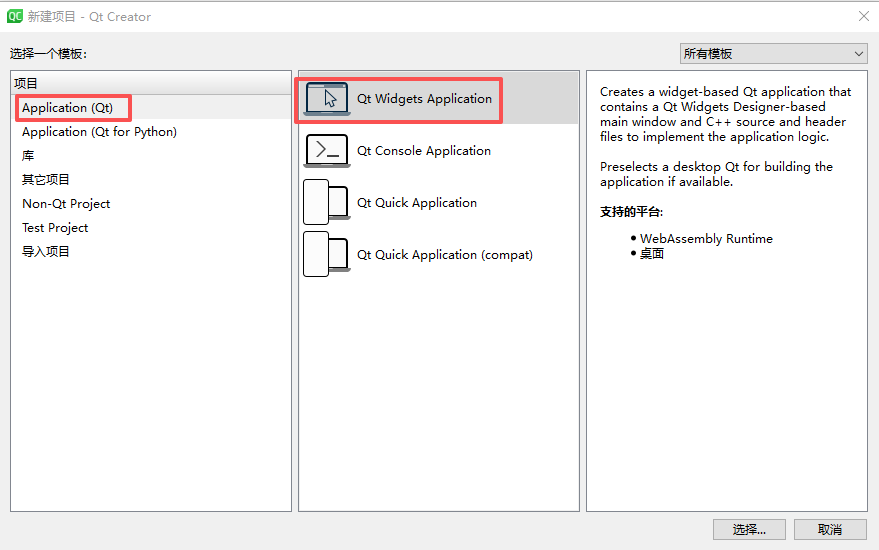Choose Qt Widgets Application text label
879x550 pixels.
pos(424,99)
